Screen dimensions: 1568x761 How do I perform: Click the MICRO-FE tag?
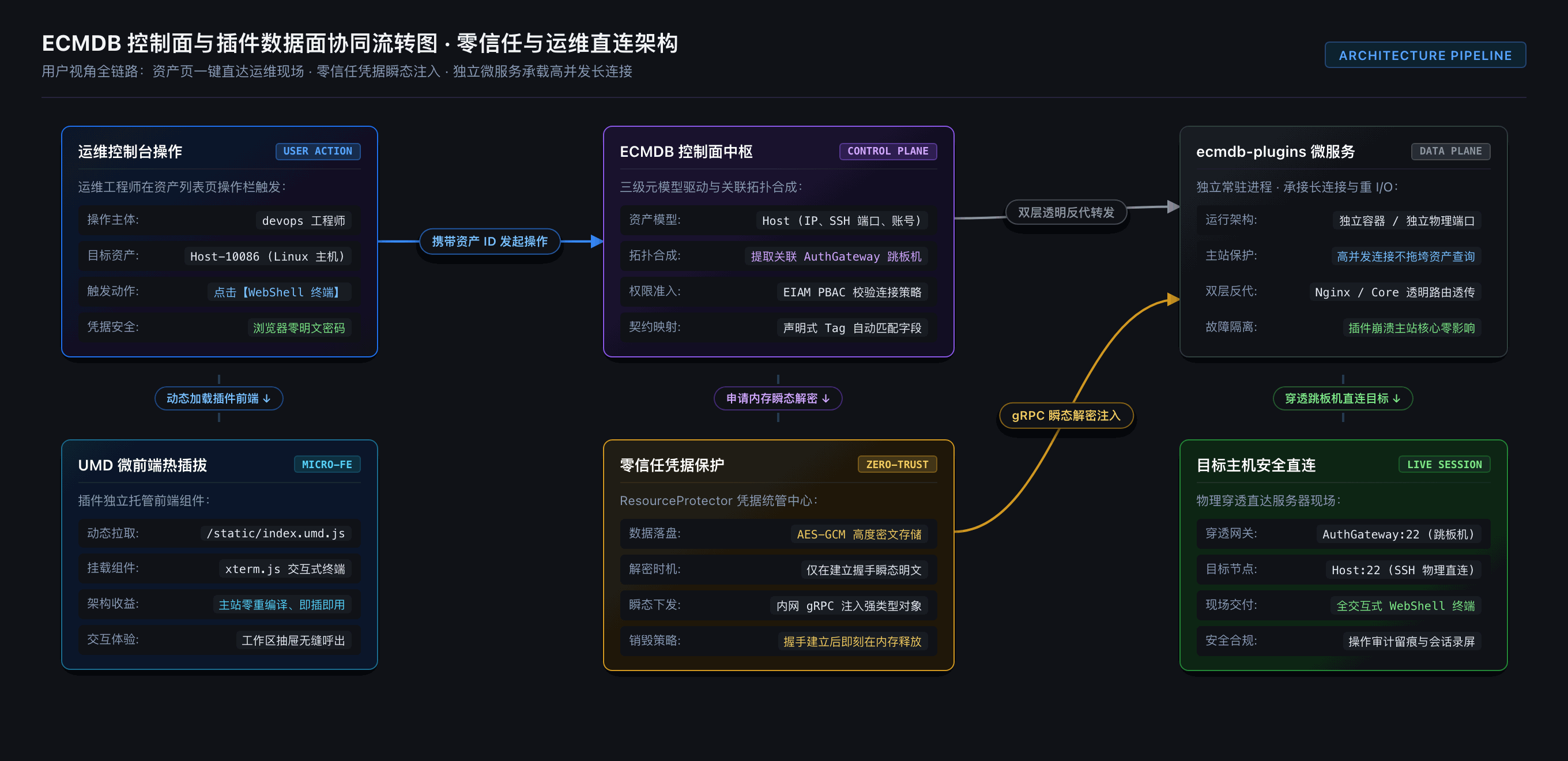pyautogui.click(x=327, y=465)
